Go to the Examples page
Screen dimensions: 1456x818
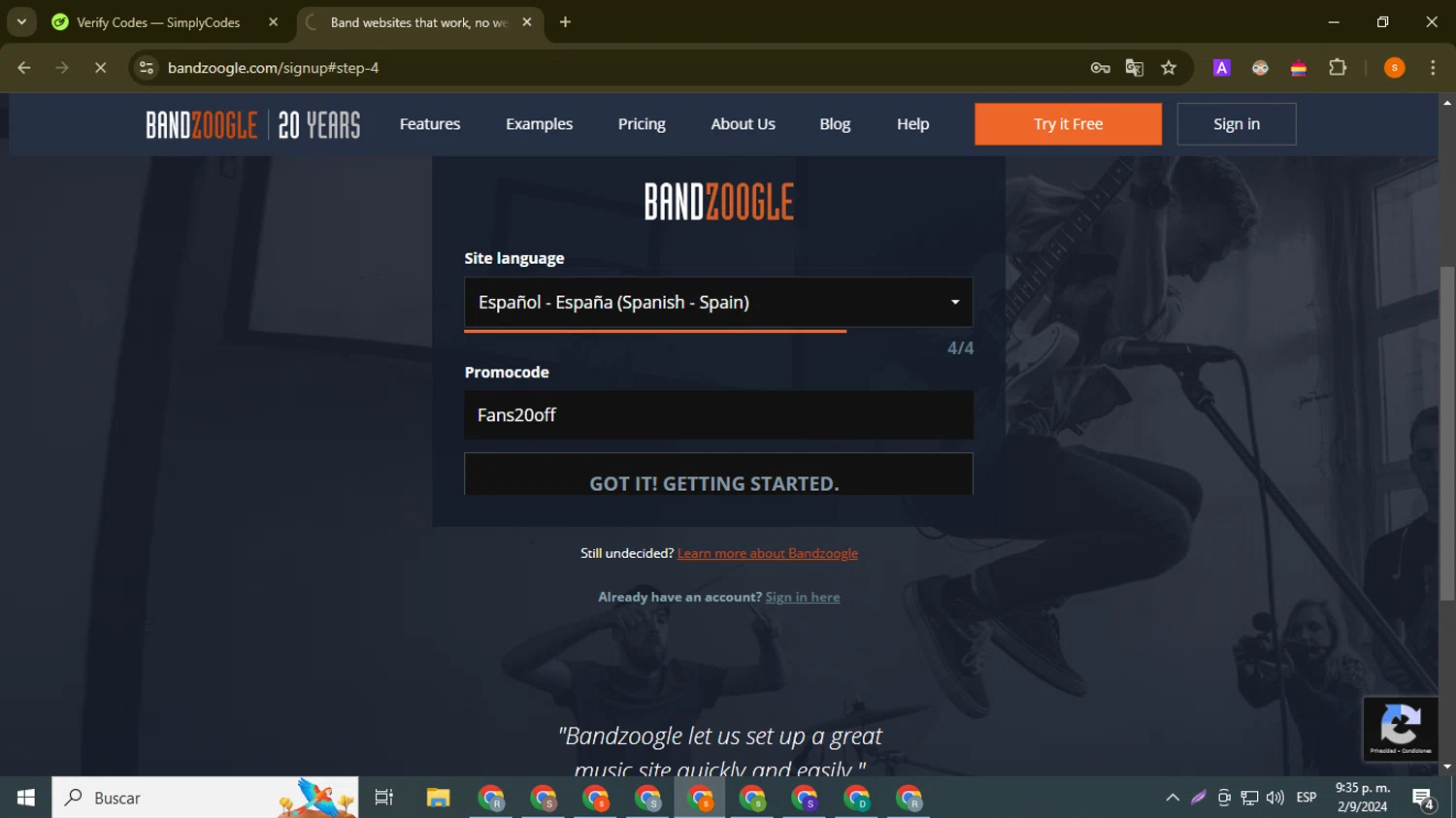pos(539,124)
